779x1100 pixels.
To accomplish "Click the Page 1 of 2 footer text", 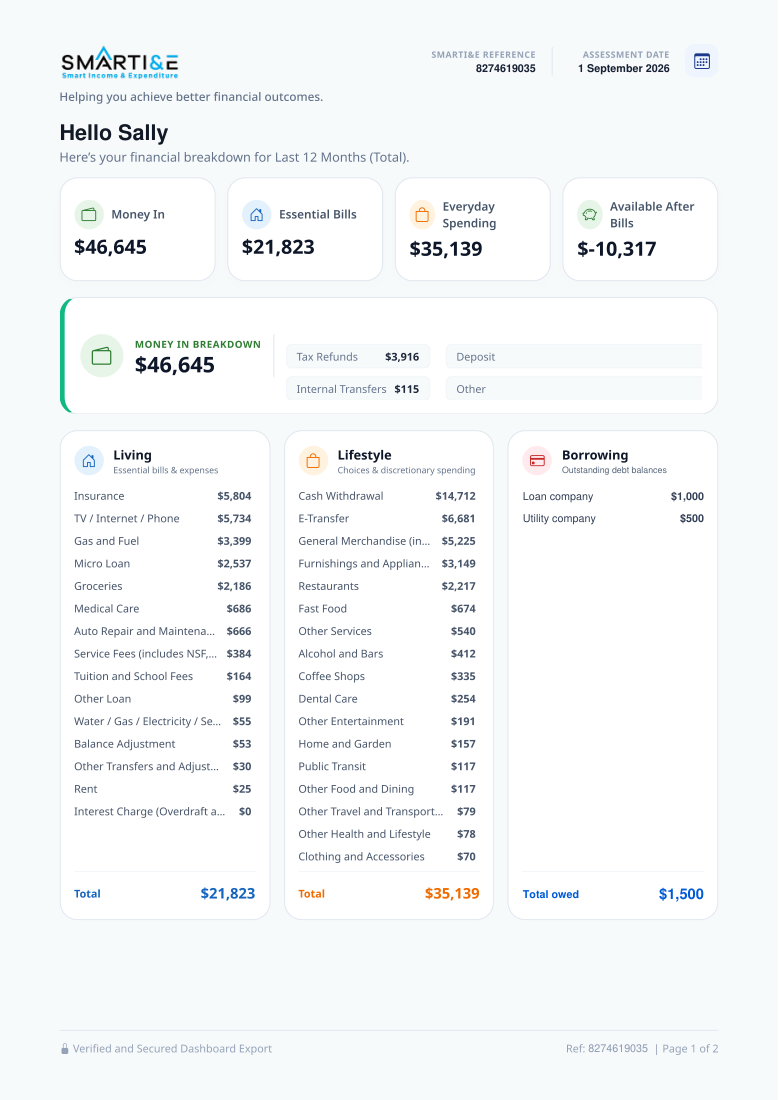I will [x=690, y=1049].
